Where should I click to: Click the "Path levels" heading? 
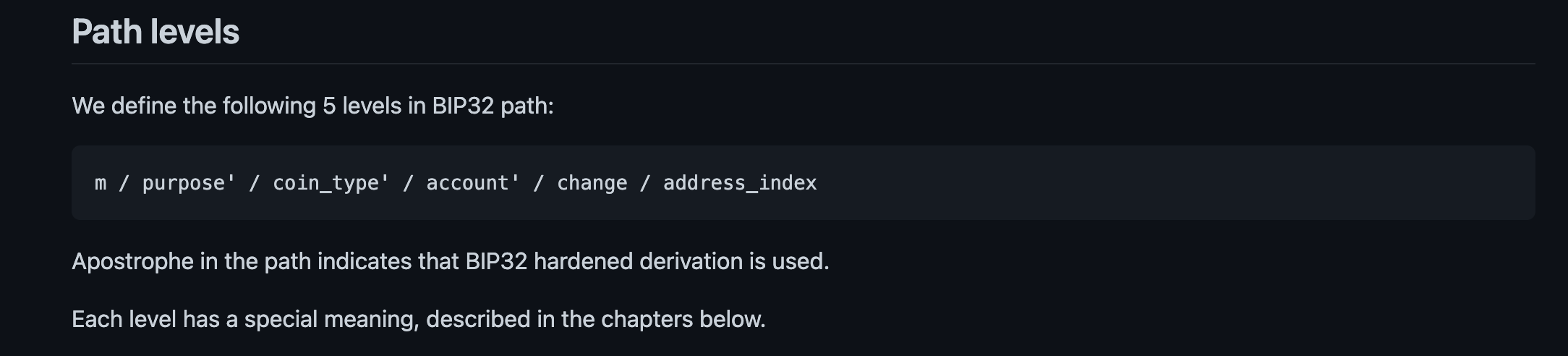coord(155,32)
